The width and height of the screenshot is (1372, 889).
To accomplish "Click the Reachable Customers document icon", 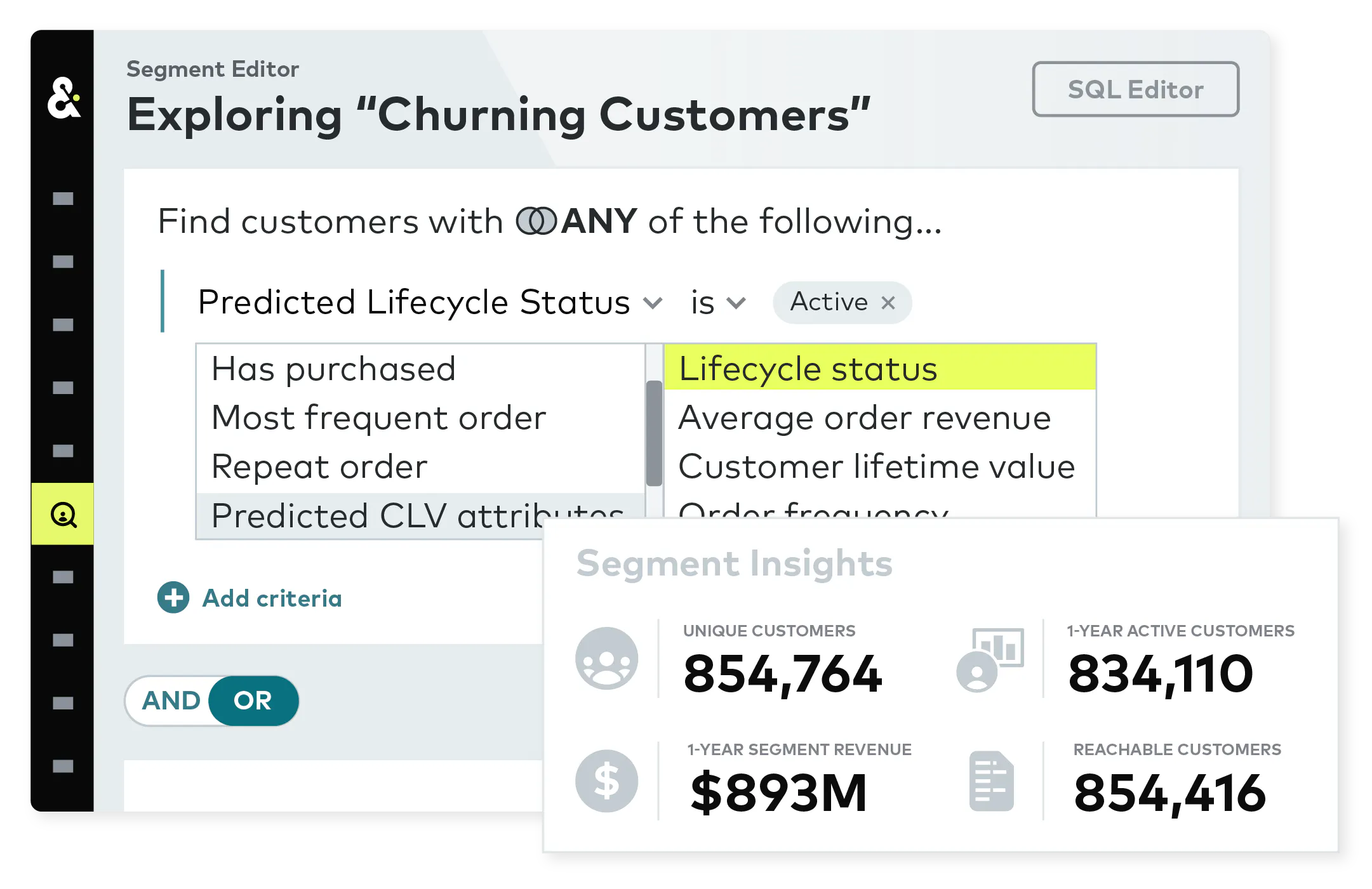I will (x=991, y=781).
